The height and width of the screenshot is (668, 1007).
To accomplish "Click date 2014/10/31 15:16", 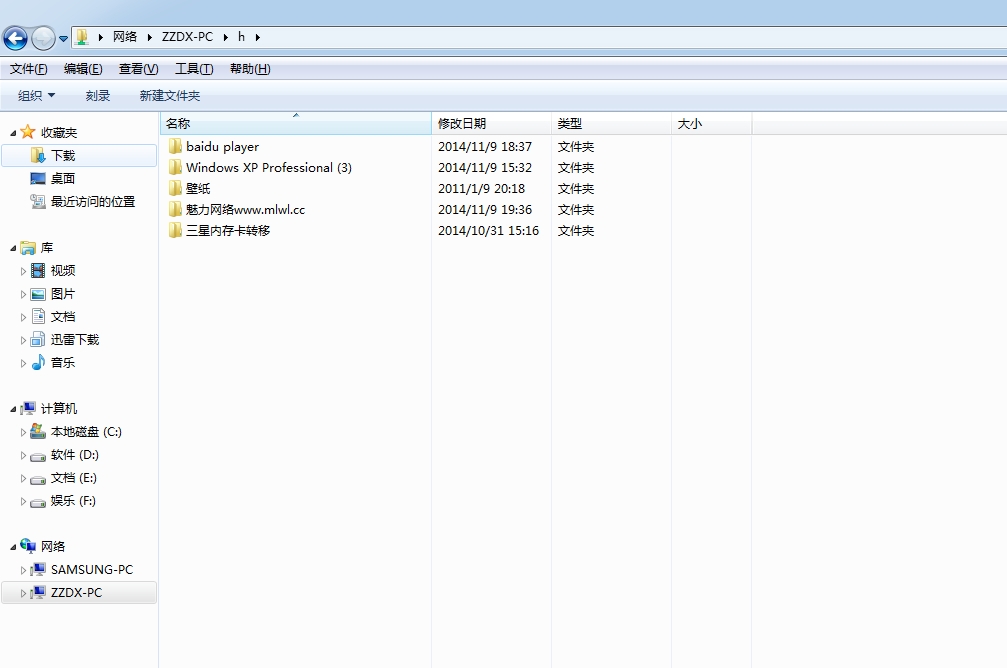I will pos(488,231).
